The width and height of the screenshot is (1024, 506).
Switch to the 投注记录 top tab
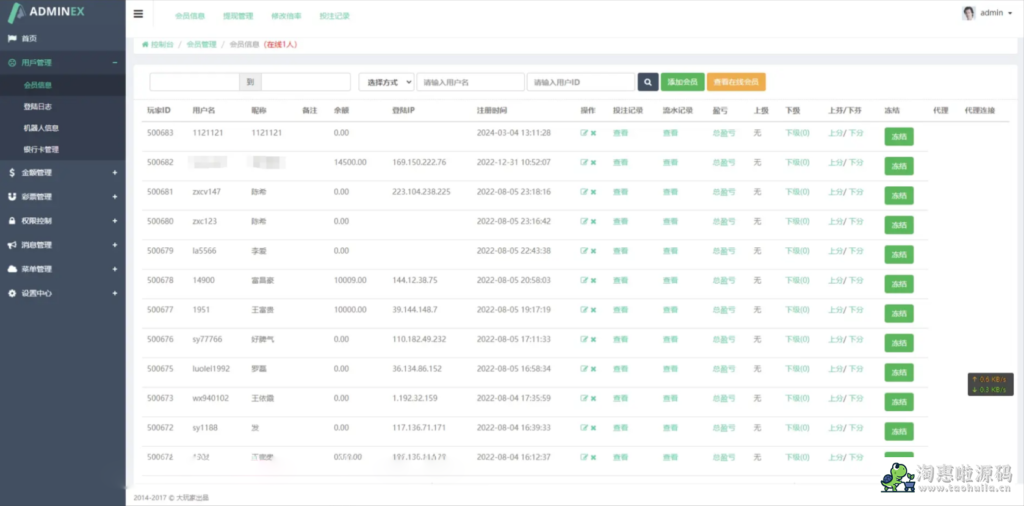pyautogui.click(x=334, y=16)
